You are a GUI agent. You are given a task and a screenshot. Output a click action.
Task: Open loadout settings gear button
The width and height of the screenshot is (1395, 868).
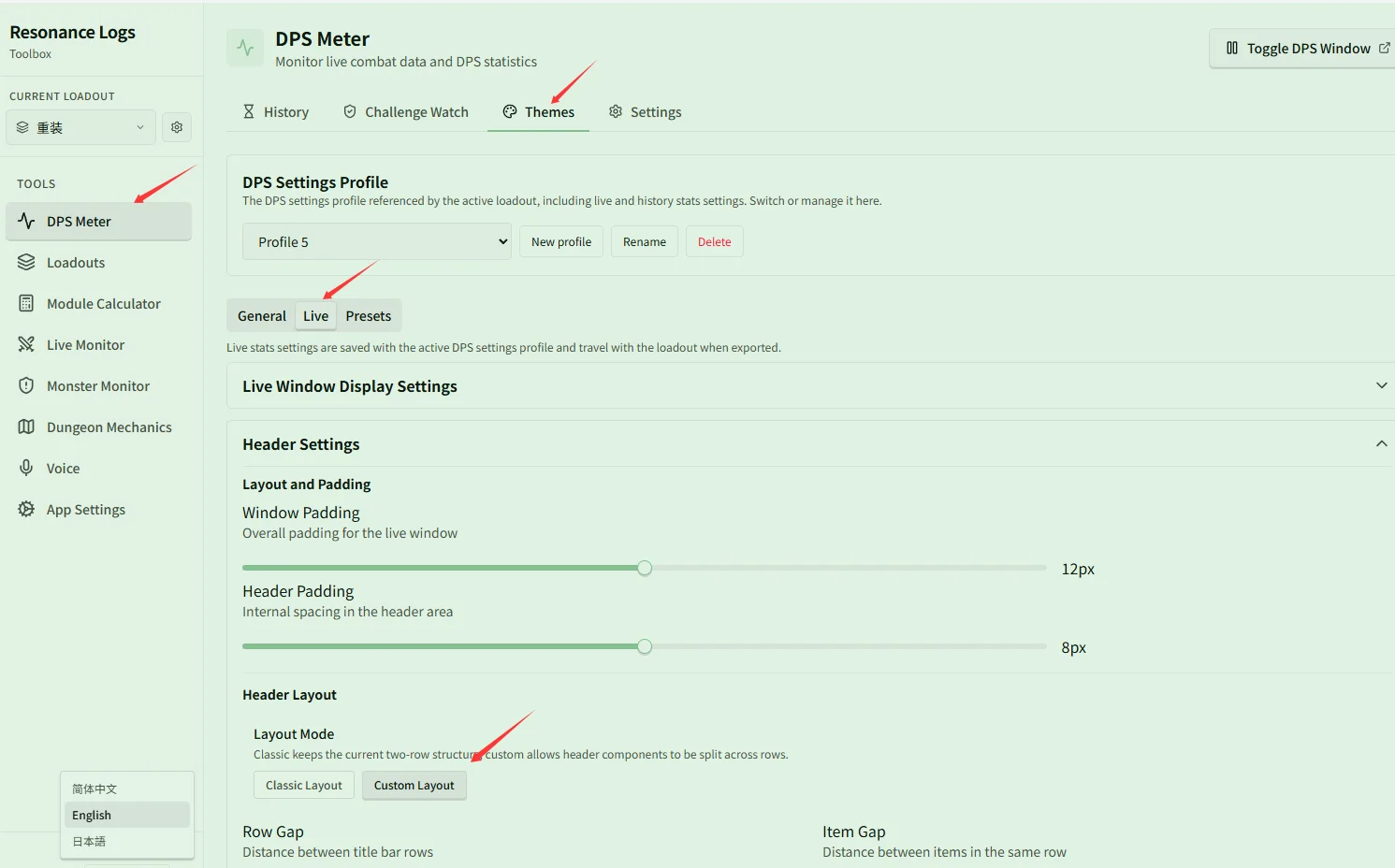click(x=177, y=127)
